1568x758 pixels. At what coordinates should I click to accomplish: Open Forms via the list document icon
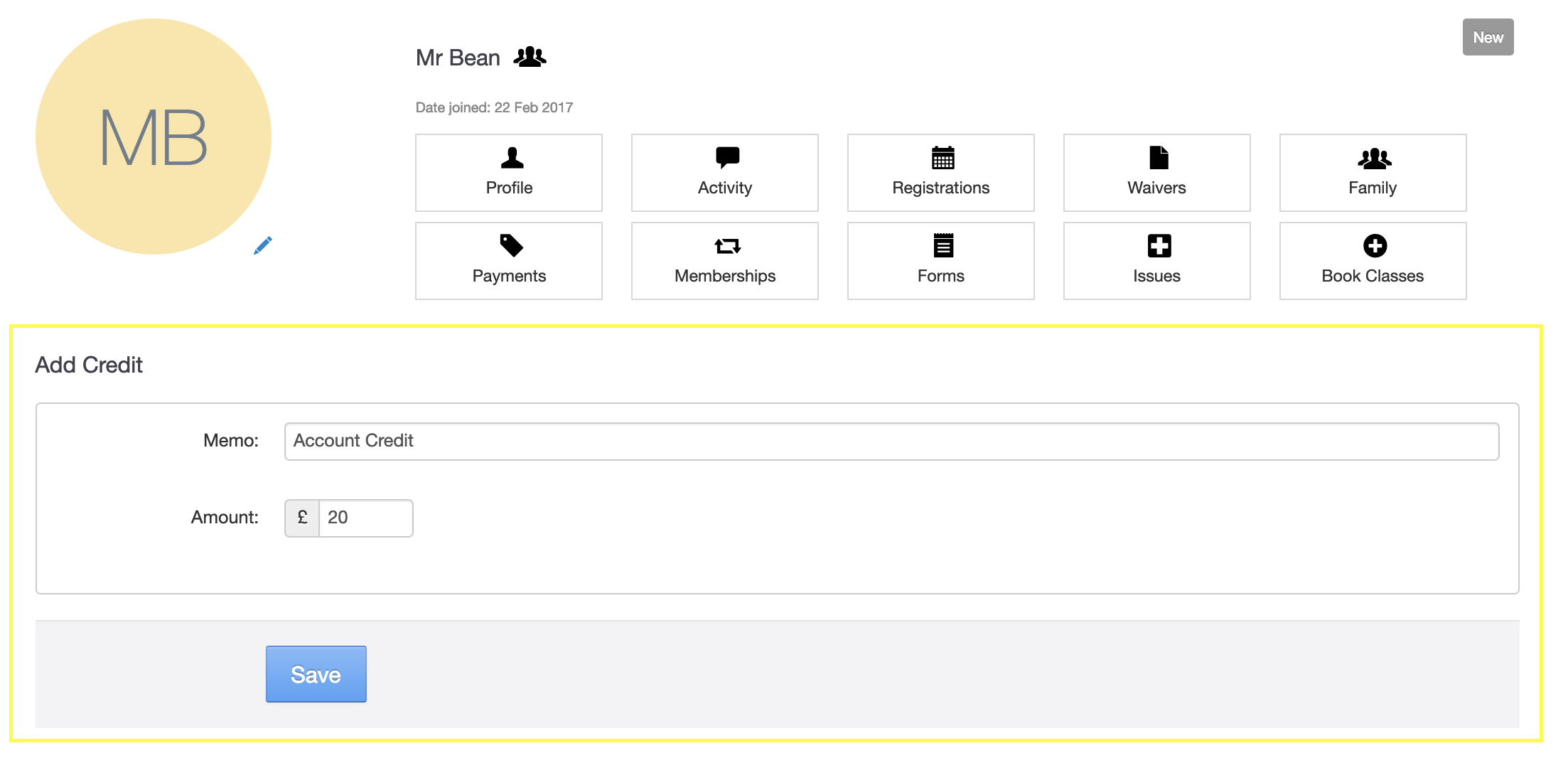(943, 246)
